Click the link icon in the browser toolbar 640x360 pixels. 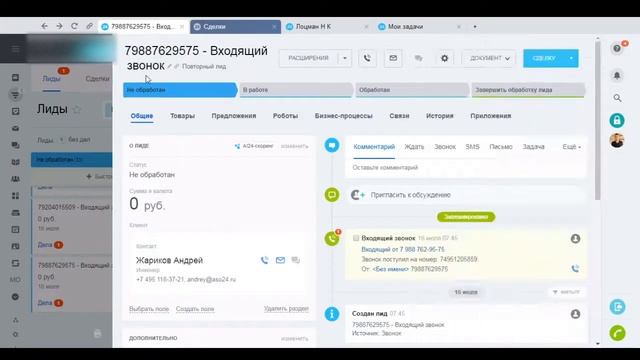pyautogui.click(x=89, y=26)
